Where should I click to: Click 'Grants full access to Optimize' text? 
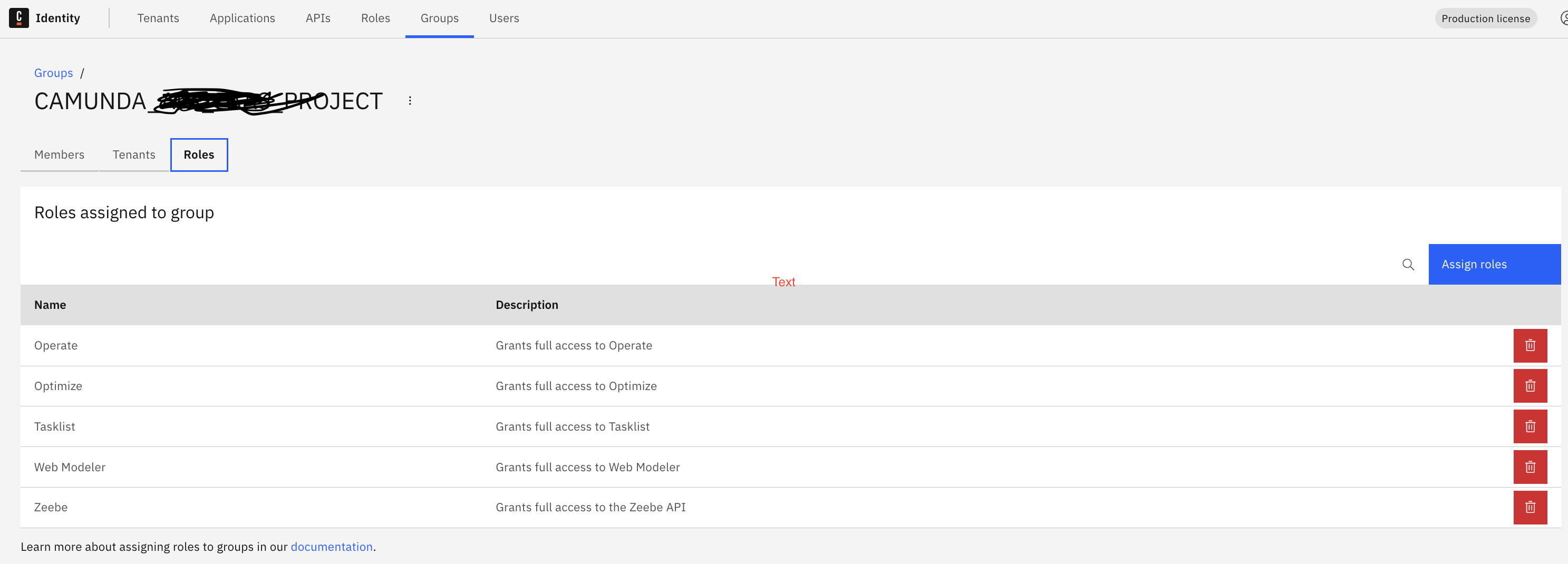pos(576,386)
